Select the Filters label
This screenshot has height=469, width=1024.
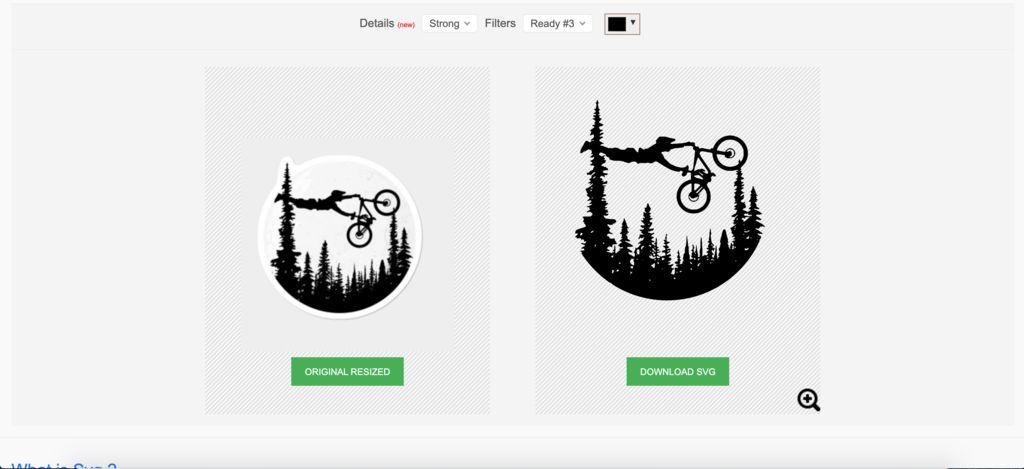(x=500, y=24)
